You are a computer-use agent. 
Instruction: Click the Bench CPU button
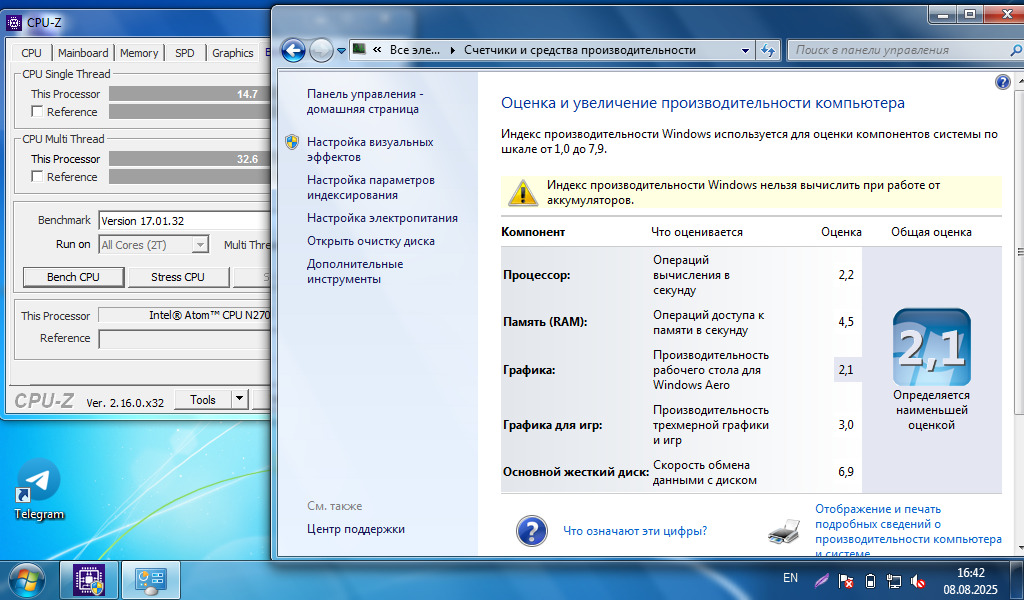pos(73,277)
